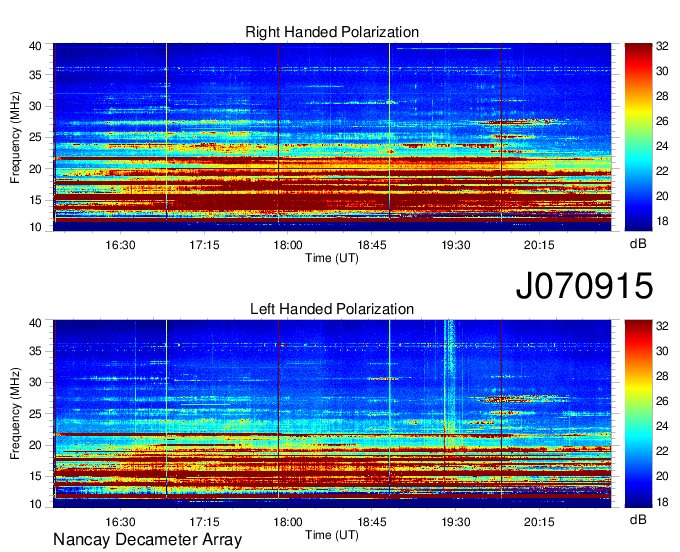Screen dimensions: 680x552
Task: Click "18:45" tick on Right Handed time axis
Action: coord(372,245)
